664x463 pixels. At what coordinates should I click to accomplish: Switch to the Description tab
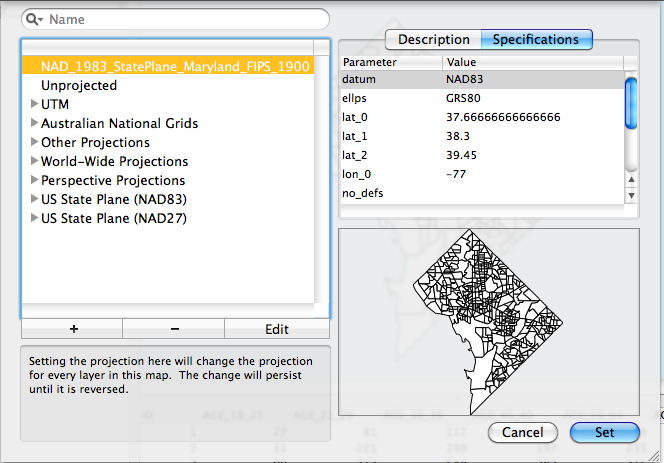pos(433,40)
